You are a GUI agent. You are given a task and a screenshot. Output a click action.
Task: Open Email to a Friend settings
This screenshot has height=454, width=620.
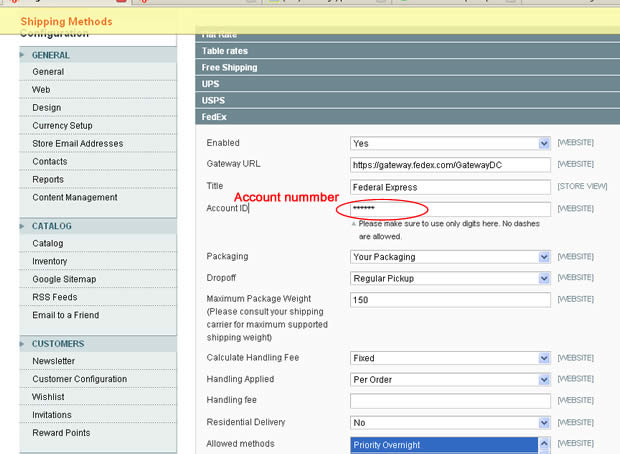[x=66, y=315]
